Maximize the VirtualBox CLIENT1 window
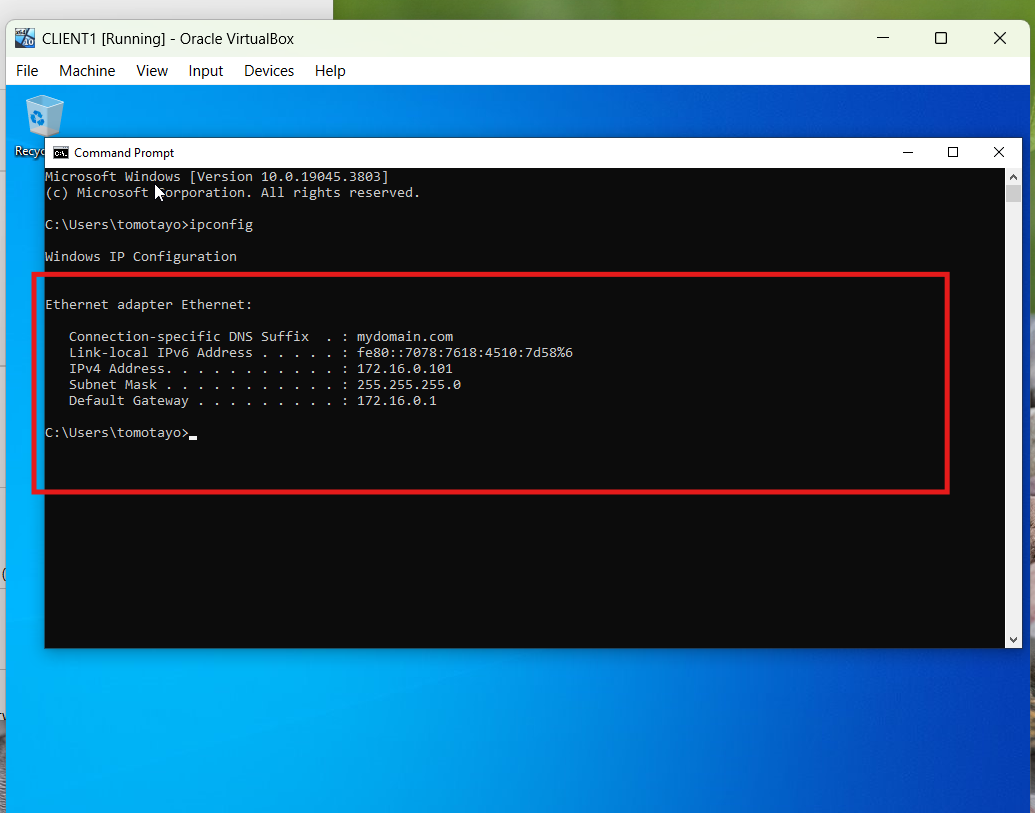 941,38
